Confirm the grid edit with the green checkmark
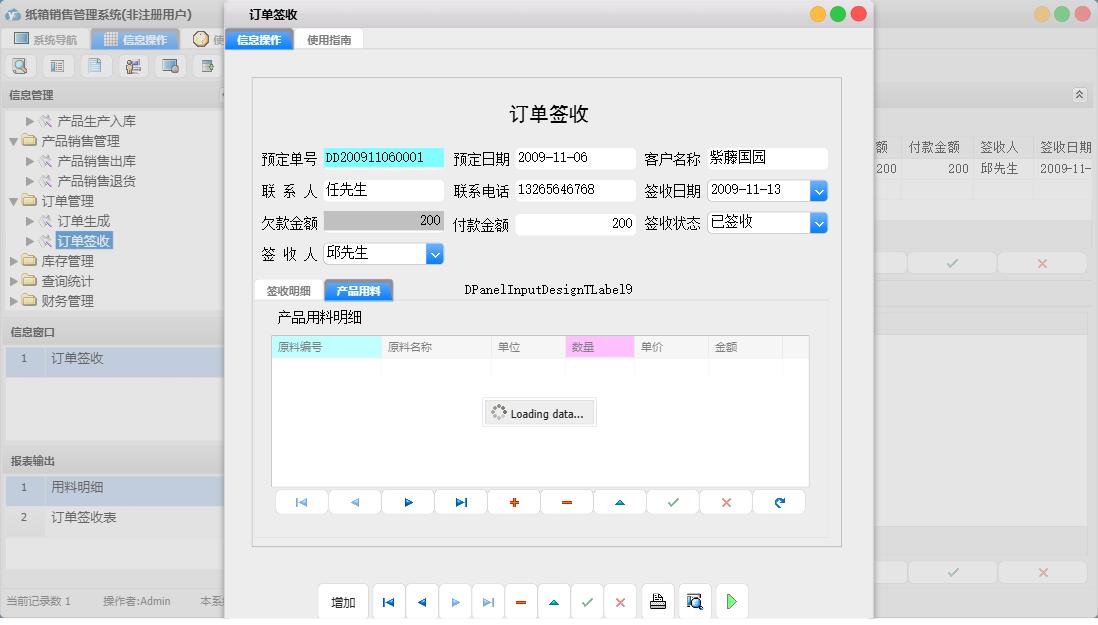This screenshot has width=1098, height=625. coord(672,502)
